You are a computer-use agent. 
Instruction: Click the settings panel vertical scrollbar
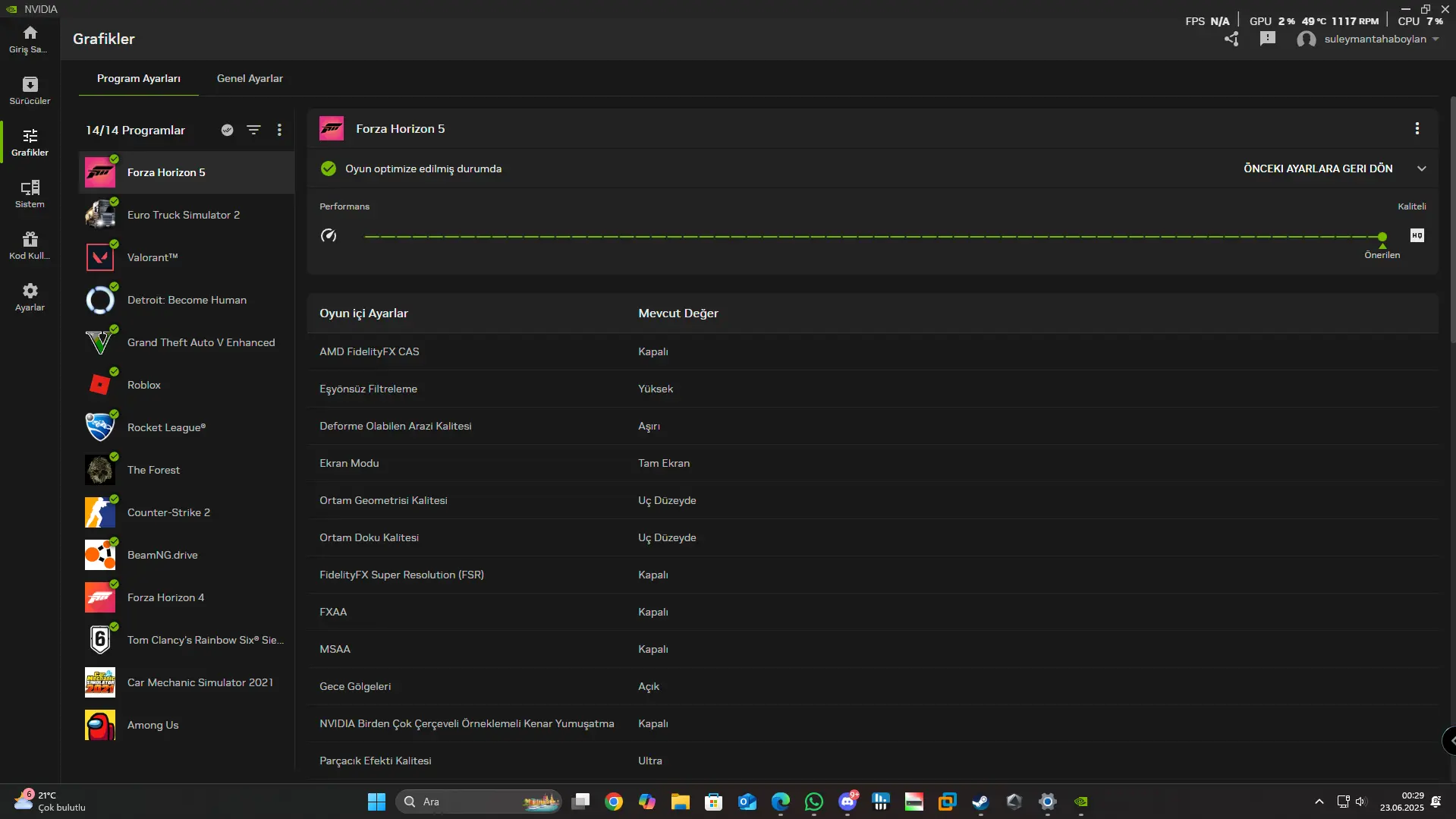tap(1453, 220)
